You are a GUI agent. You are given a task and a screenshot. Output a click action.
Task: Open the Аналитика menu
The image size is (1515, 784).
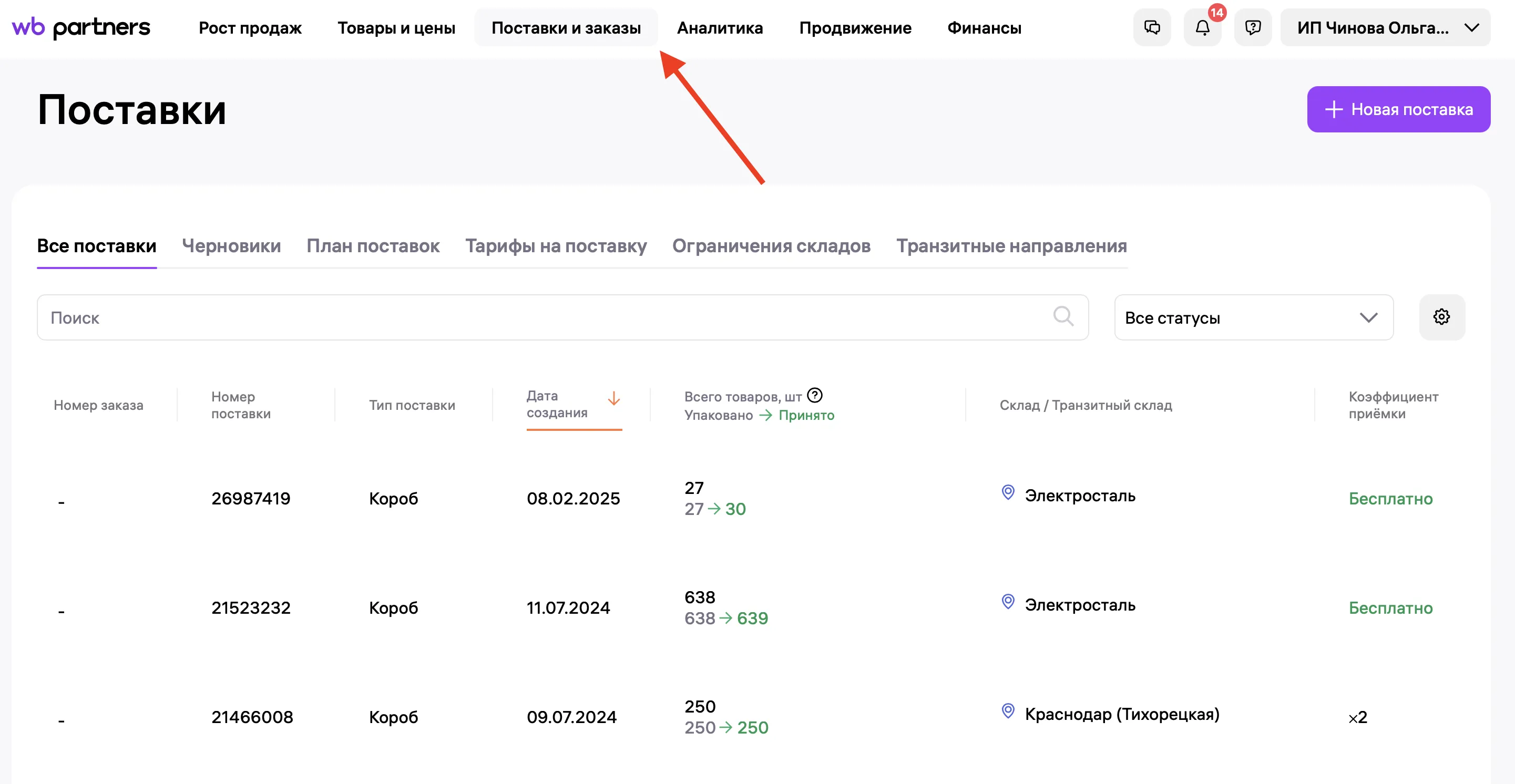(719, 28)
